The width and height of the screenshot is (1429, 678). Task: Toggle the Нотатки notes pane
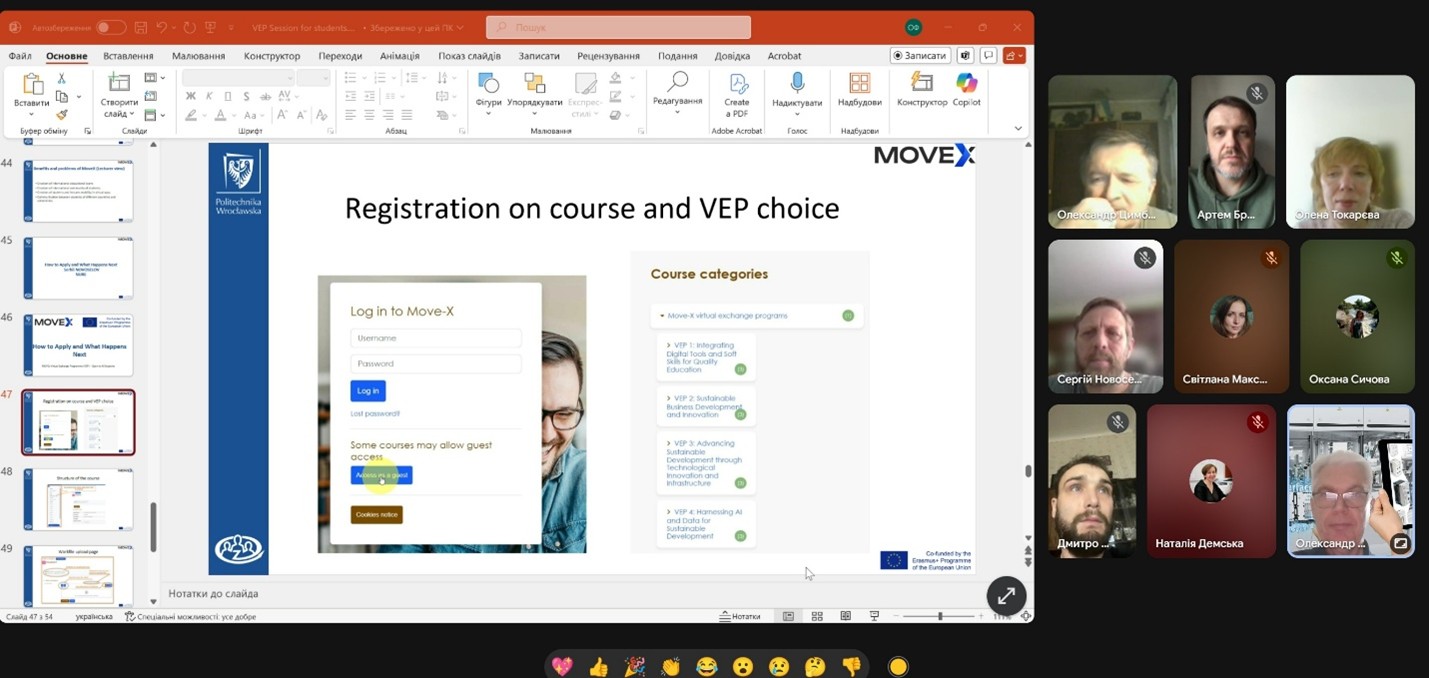740,616
